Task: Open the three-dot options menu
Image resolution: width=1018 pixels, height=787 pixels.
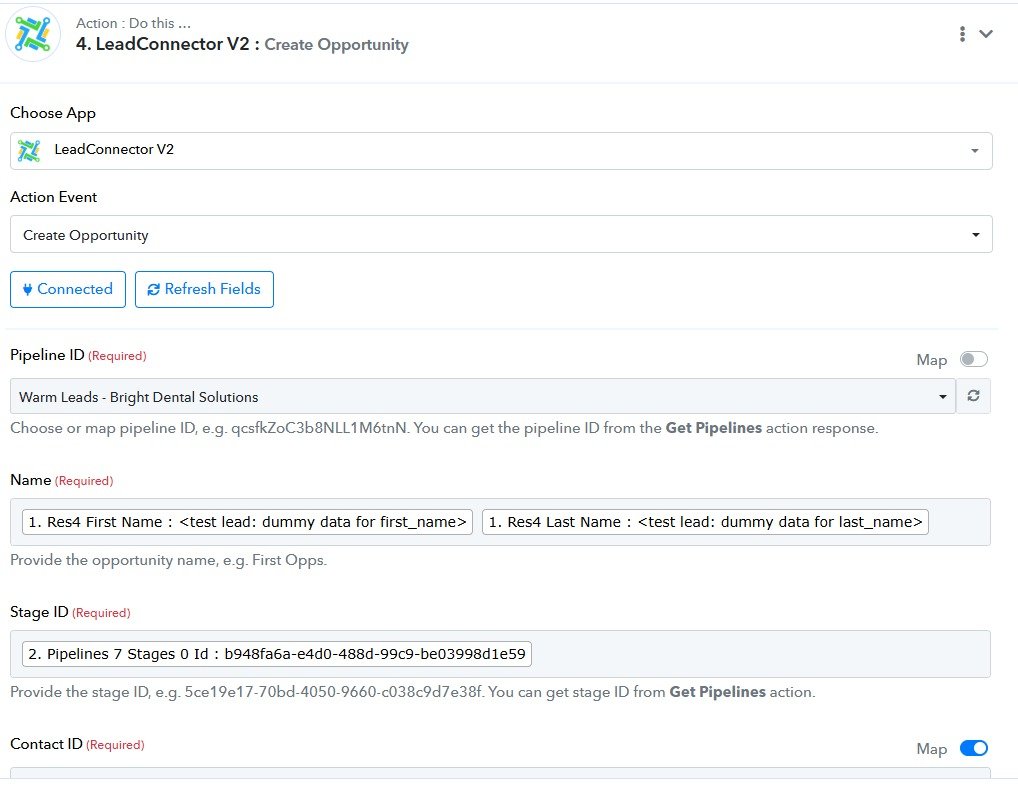Action: pyautogui.click(x=962, y=34)
